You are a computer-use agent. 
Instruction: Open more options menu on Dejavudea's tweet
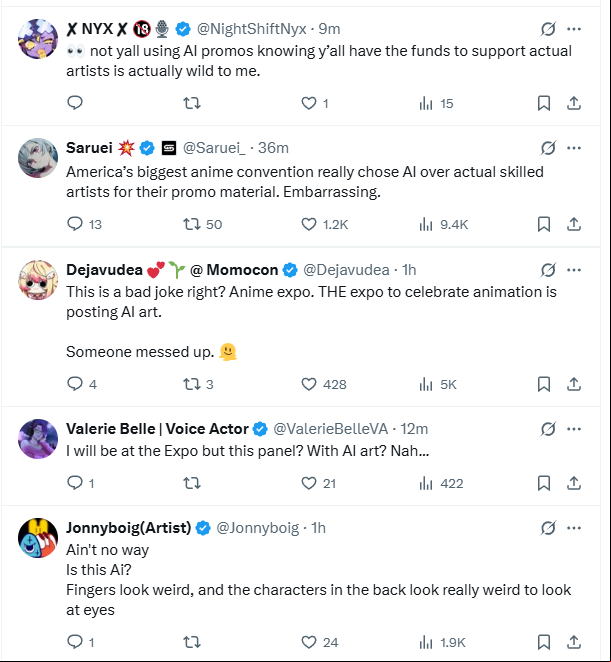pyautogui.click(x=574, y=270)
